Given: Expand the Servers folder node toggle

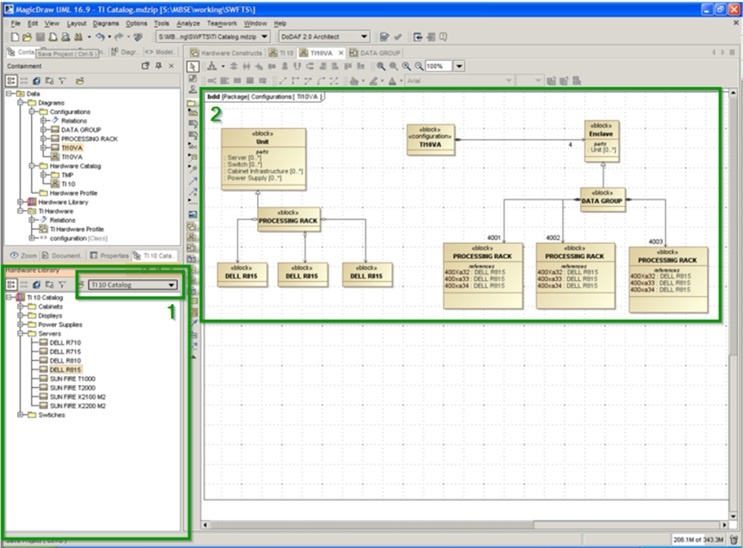Looking at the screenshot, I should point(20,334).
